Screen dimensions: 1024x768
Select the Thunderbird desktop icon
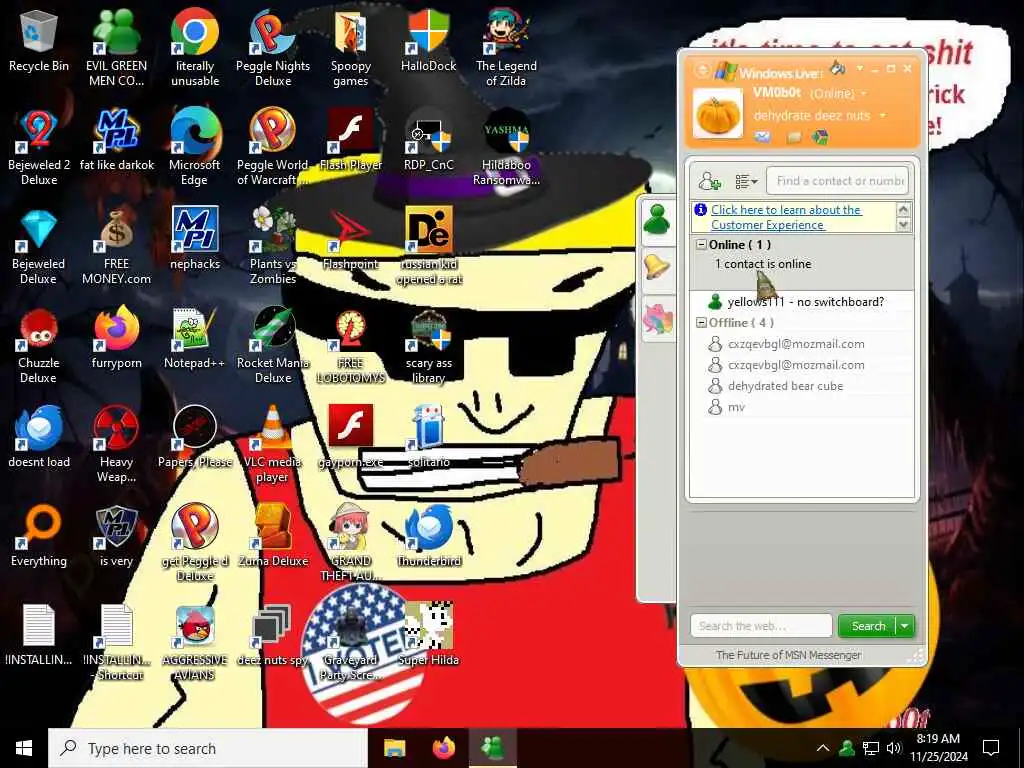[428, 537]
